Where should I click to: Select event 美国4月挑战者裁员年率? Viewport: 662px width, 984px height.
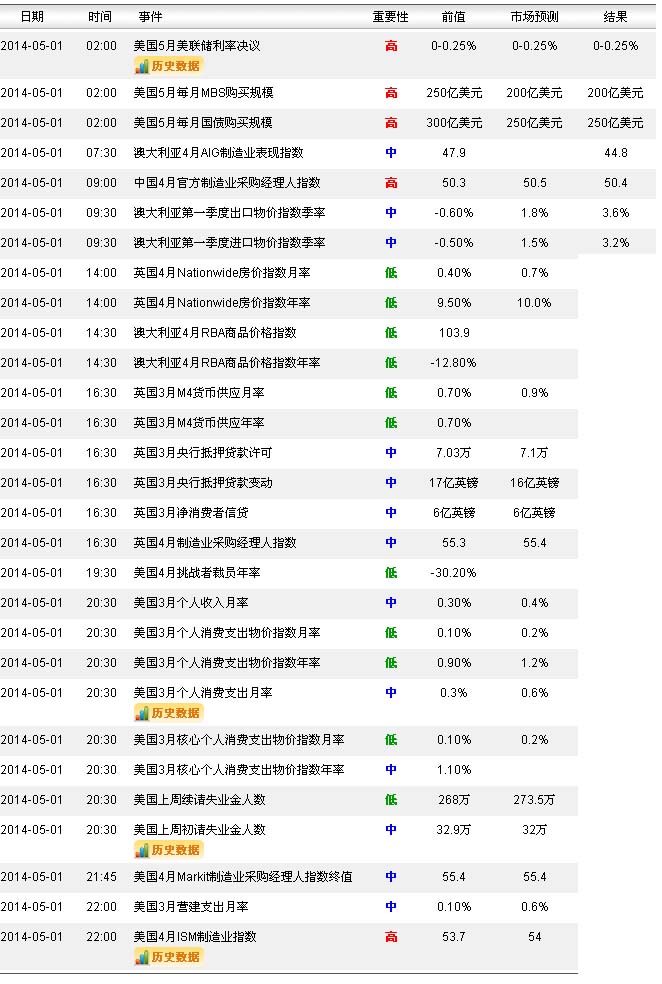tap(197, 573)
